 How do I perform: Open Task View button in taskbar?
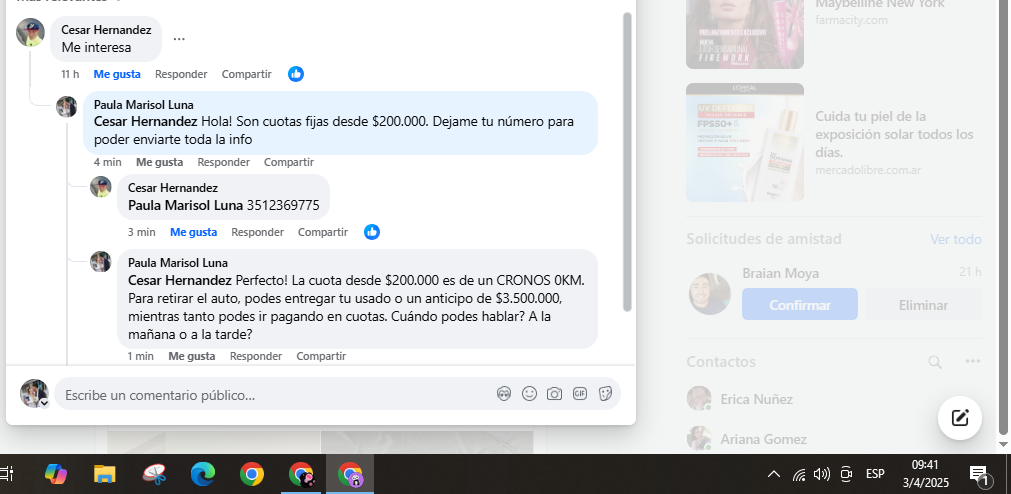(x=6, y=475)
